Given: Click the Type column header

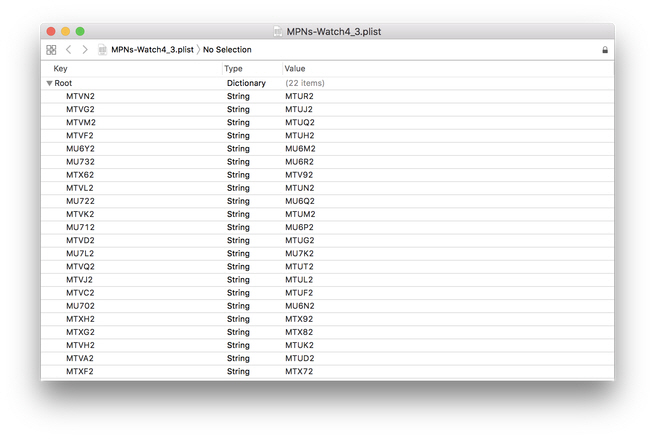Looking at the screenshot, I should click(233, 69).
